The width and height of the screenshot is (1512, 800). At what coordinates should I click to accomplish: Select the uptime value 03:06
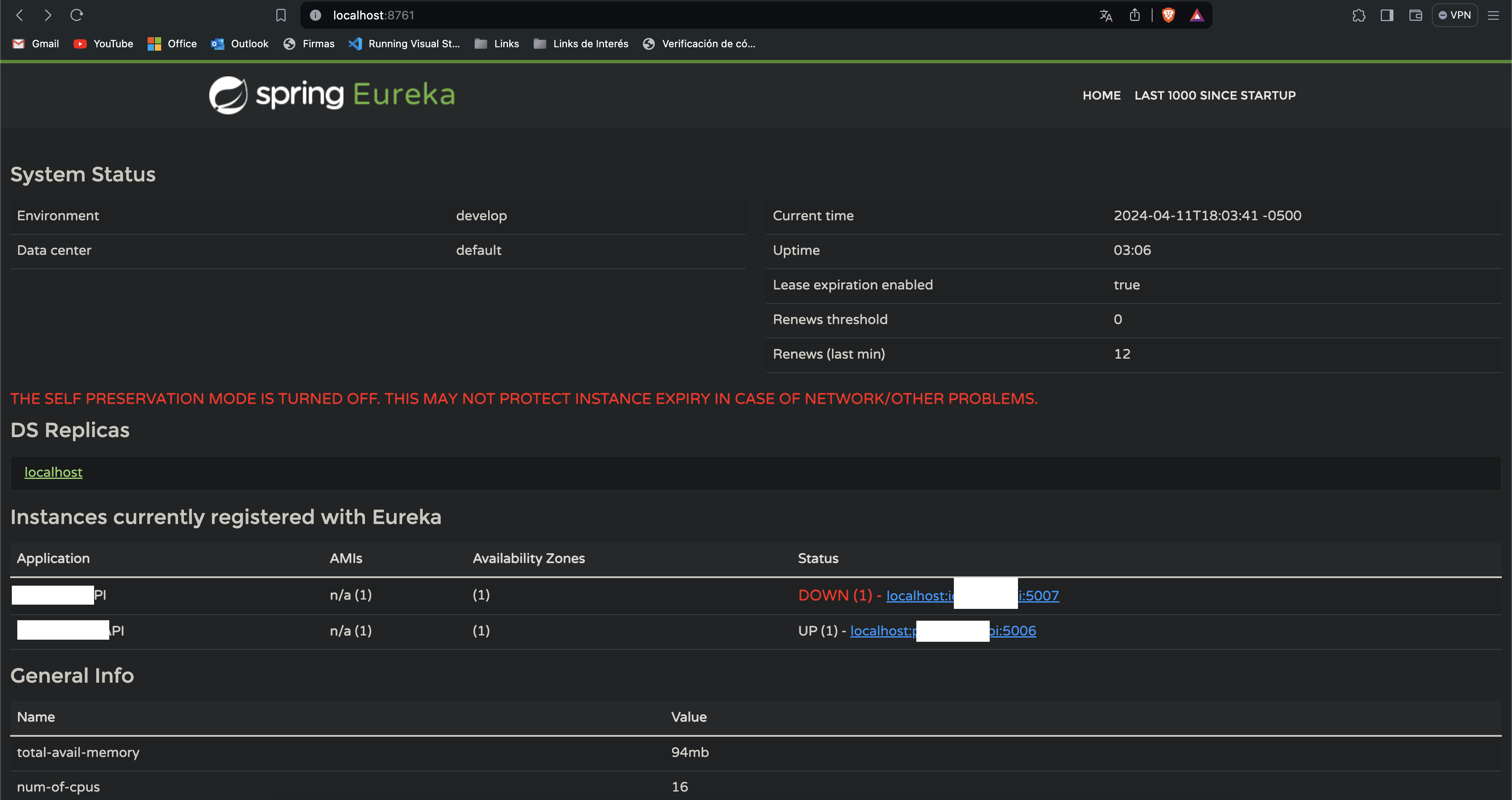pyautogui.click(x=1131, y=250)
